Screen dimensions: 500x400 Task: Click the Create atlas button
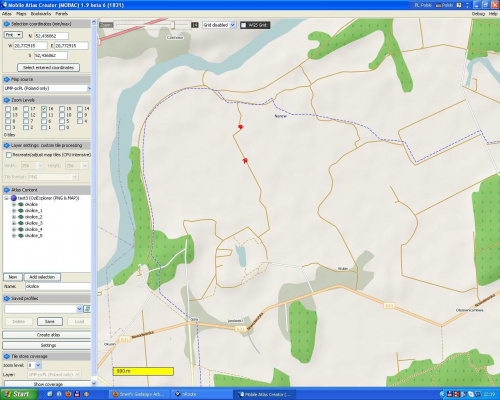click(x=47, y=335)
